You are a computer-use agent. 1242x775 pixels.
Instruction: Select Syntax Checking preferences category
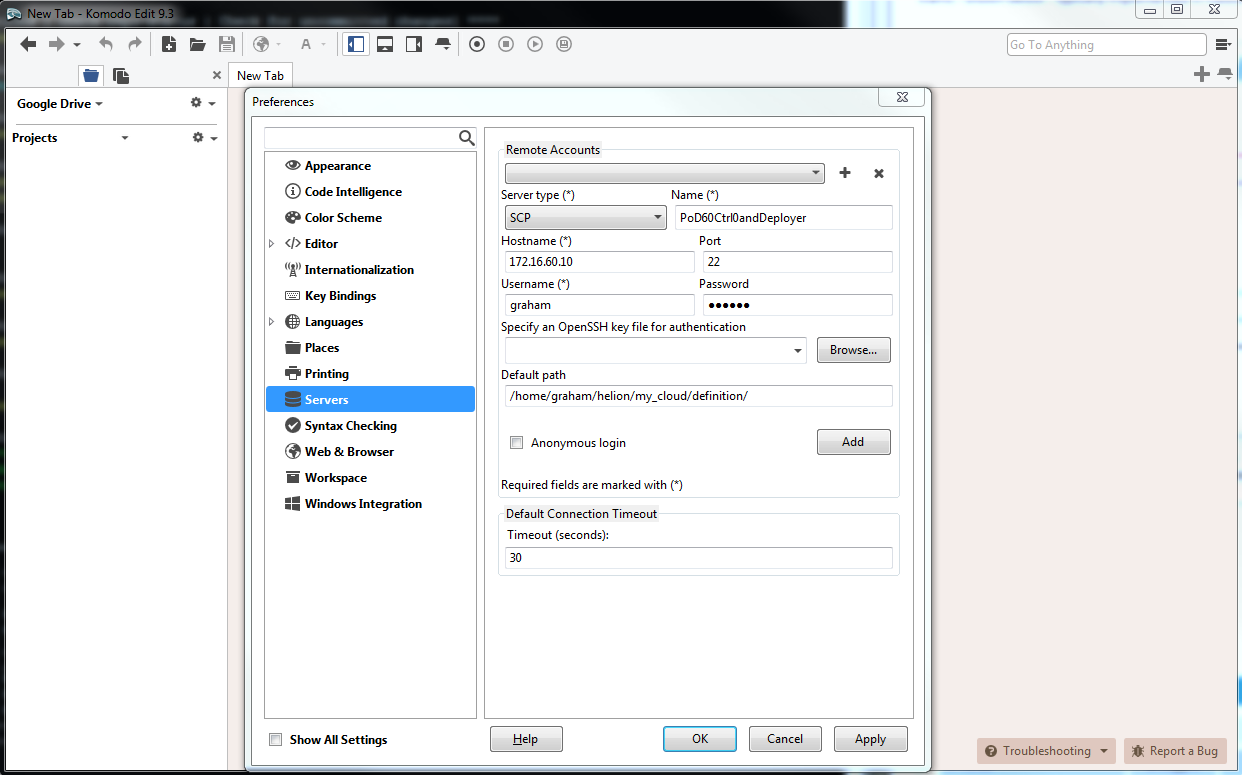350,426
